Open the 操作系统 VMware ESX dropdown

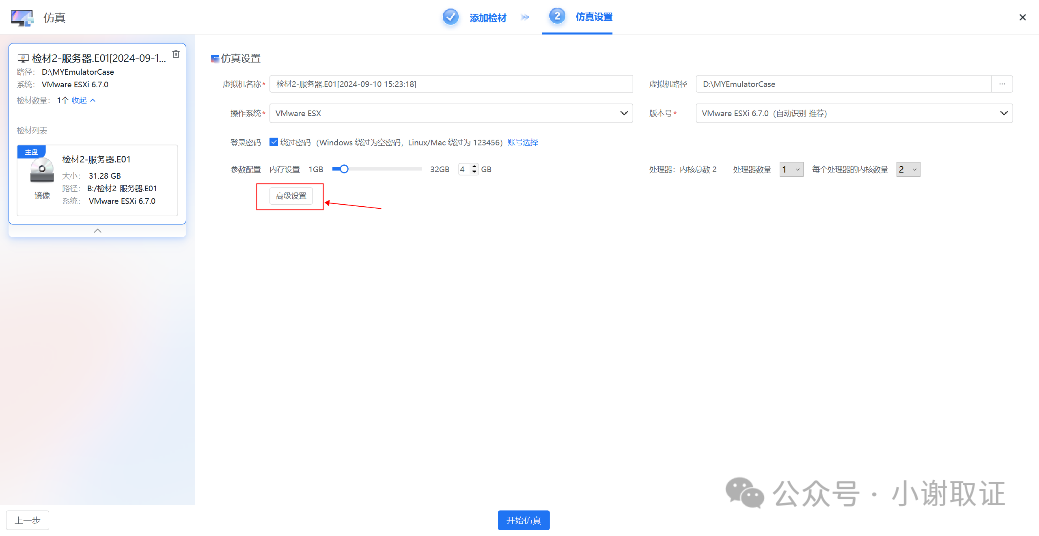point(451,113)
